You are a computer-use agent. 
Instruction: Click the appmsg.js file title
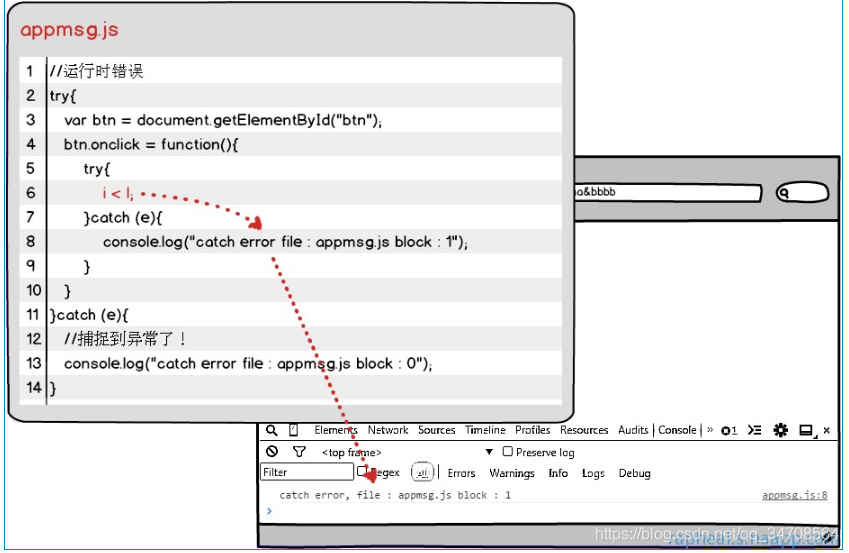(69, 29)
